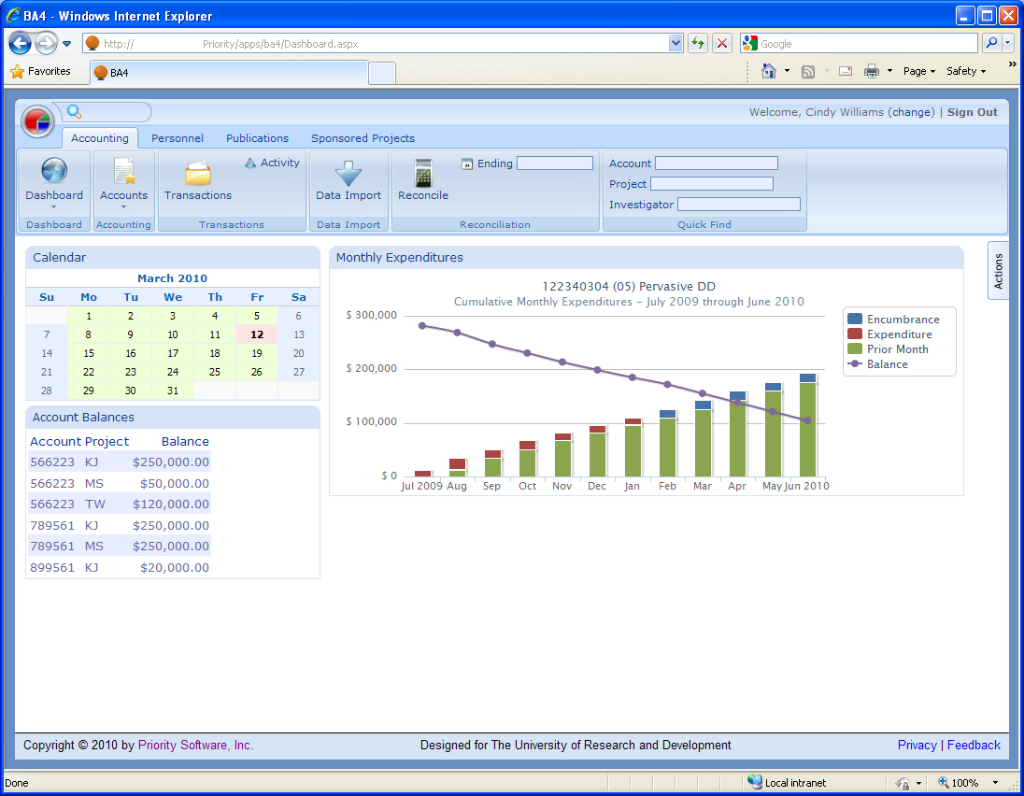Open the Reconcile calculator icon
Screen dimensions: 1024x796
422,172
